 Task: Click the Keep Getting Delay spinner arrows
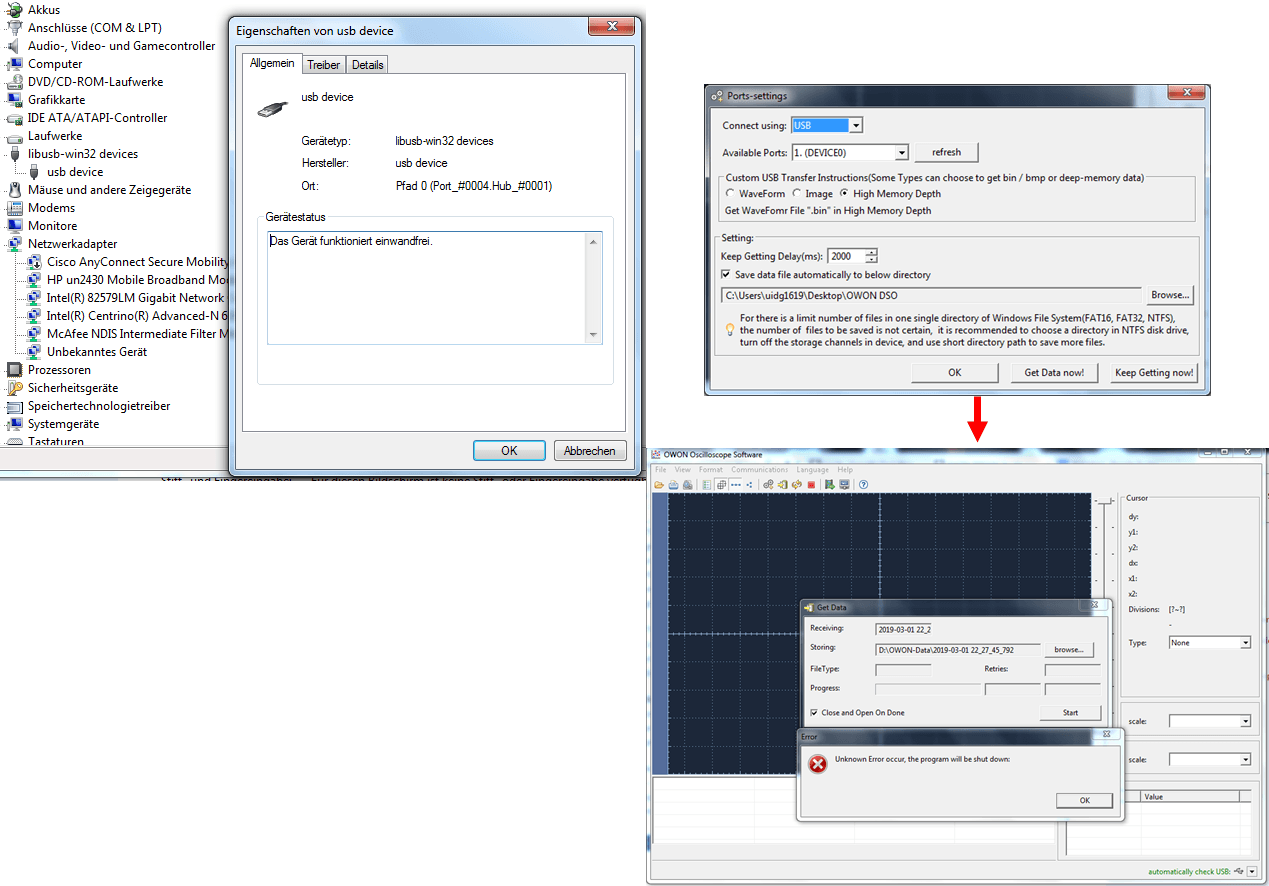click(x=871, y=256)
